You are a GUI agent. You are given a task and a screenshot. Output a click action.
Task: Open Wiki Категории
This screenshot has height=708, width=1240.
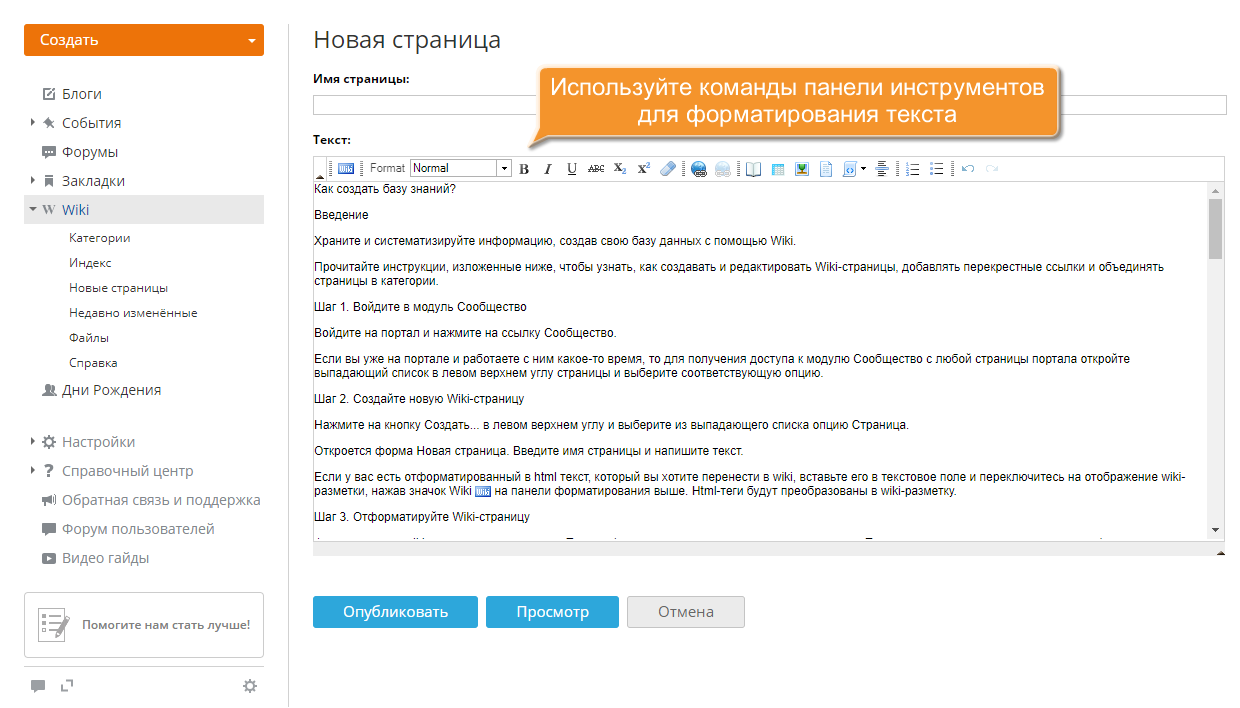pos(100,238)
